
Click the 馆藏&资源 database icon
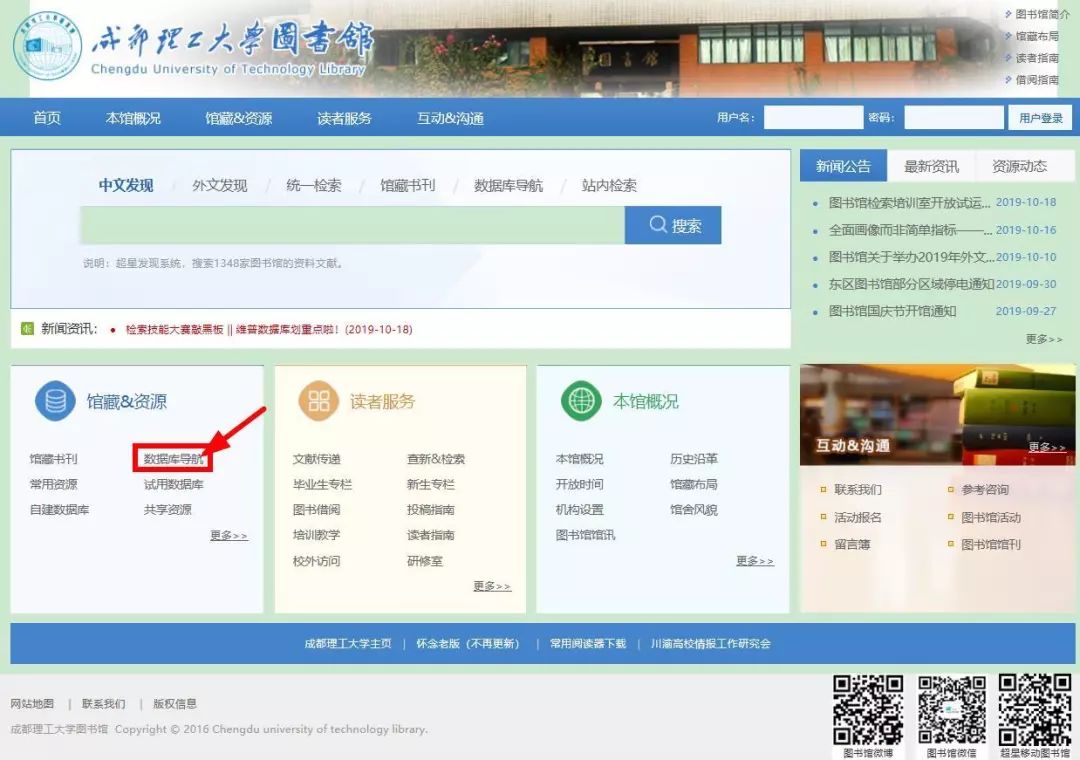[x=55, y=401]
